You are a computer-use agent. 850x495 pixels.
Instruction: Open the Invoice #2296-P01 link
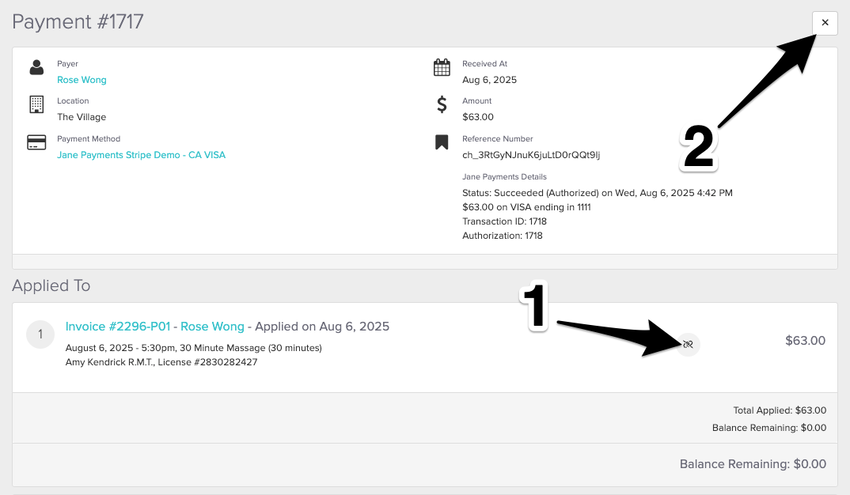click(x=117, y=326)
